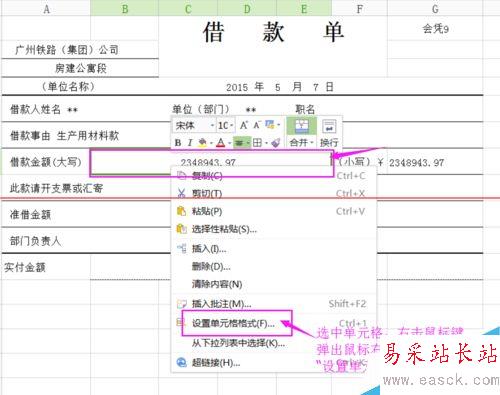Toggle italic in the mini toolbar
Image resolution: width=500 pixels, height=395 pixels.
[x=190, y=143]
